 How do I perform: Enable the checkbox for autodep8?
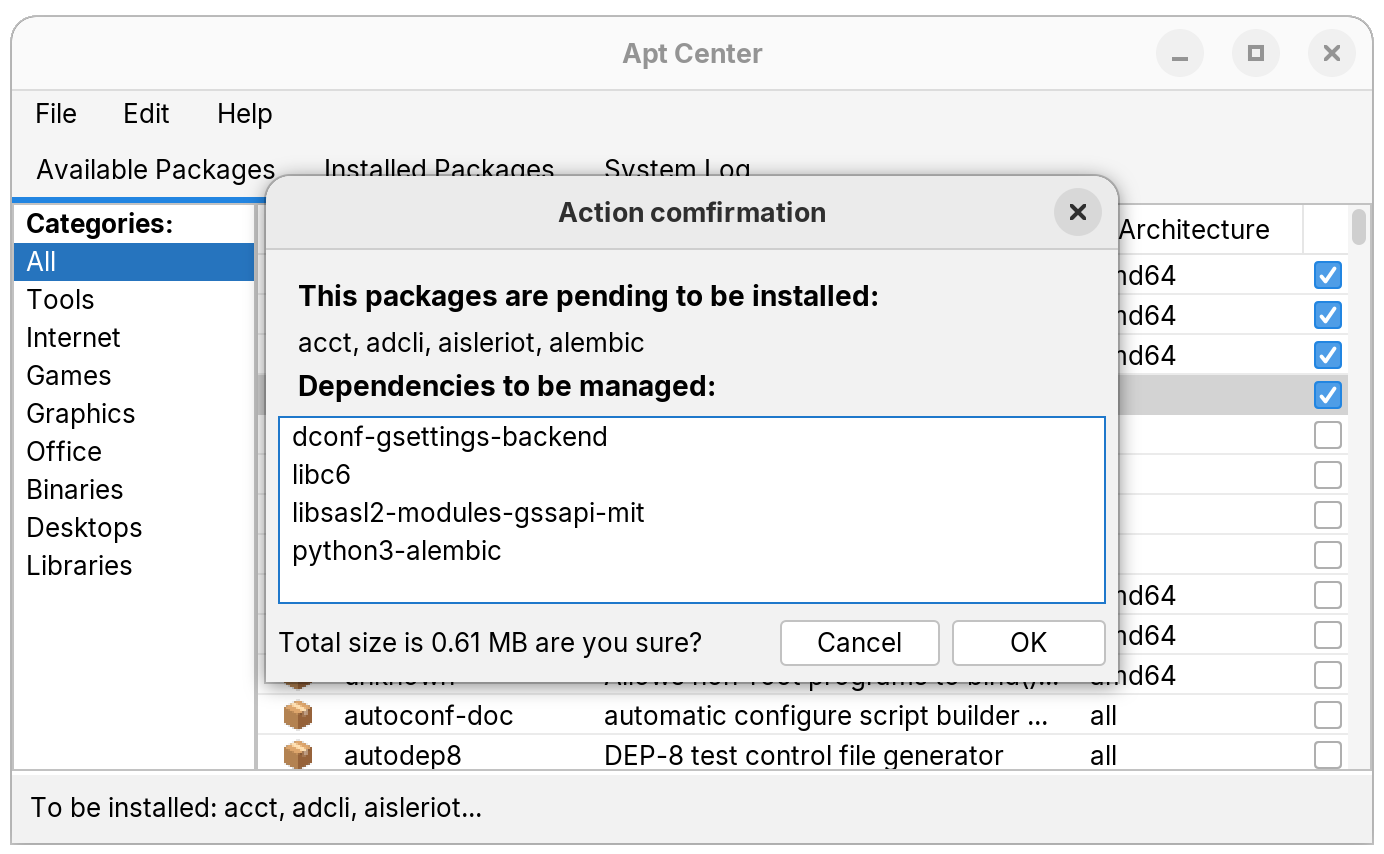pyautogui.click(x=1327, y=755)
